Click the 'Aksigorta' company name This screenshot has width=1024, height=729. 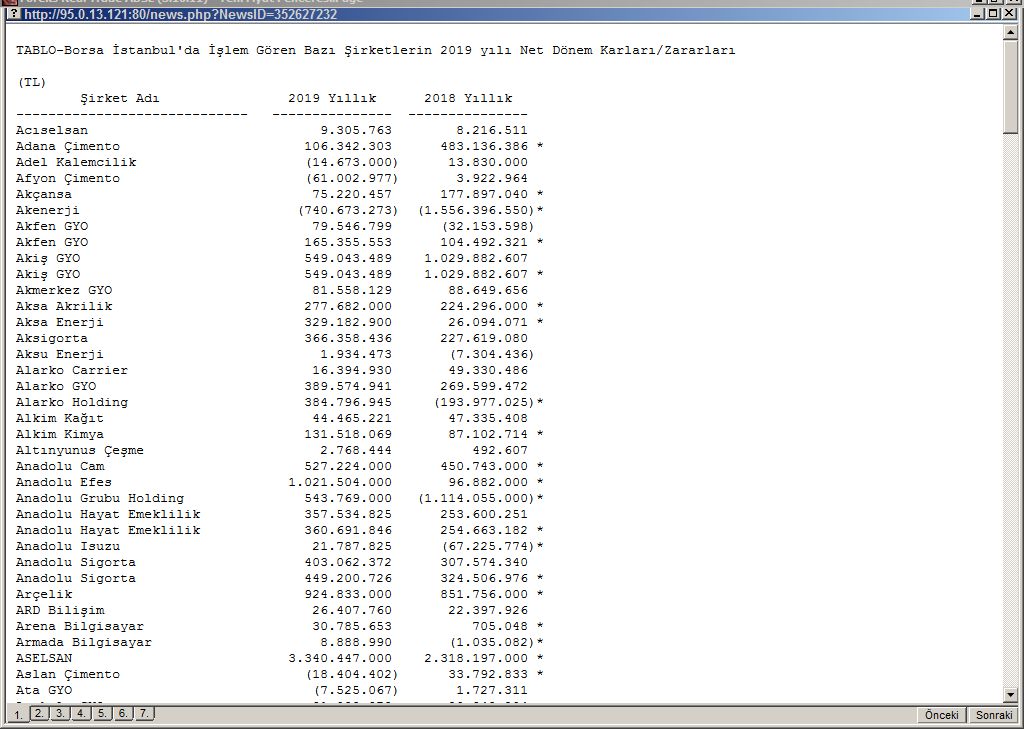pos(52,338)
